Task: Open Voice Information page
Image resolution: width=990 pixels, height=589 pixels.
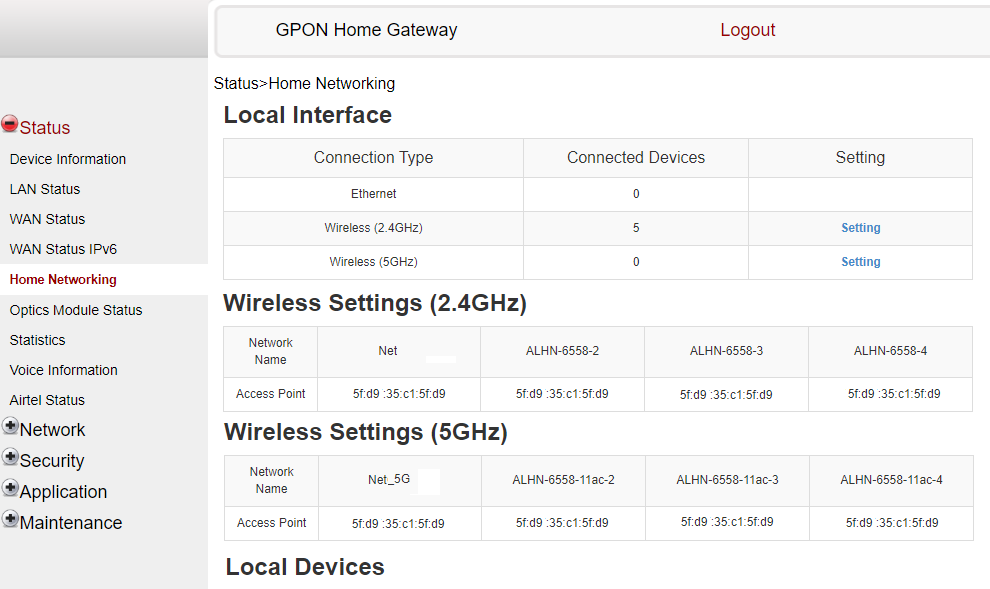Action: pos(62,370)
